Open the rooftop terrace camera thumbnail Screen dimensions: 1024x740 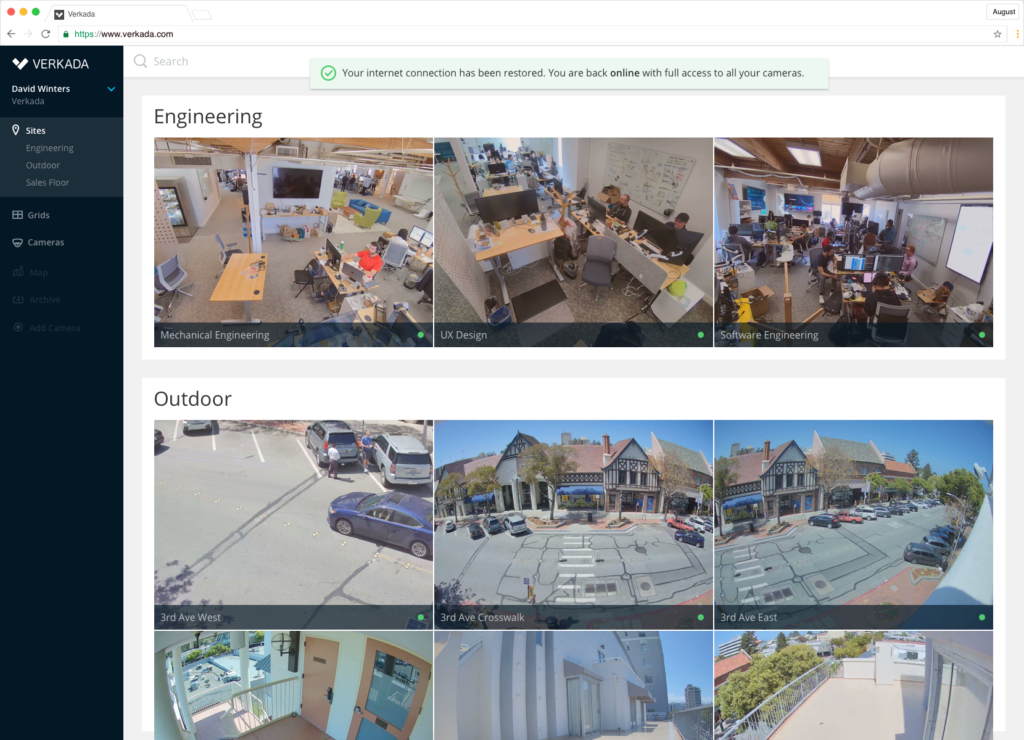854,685
